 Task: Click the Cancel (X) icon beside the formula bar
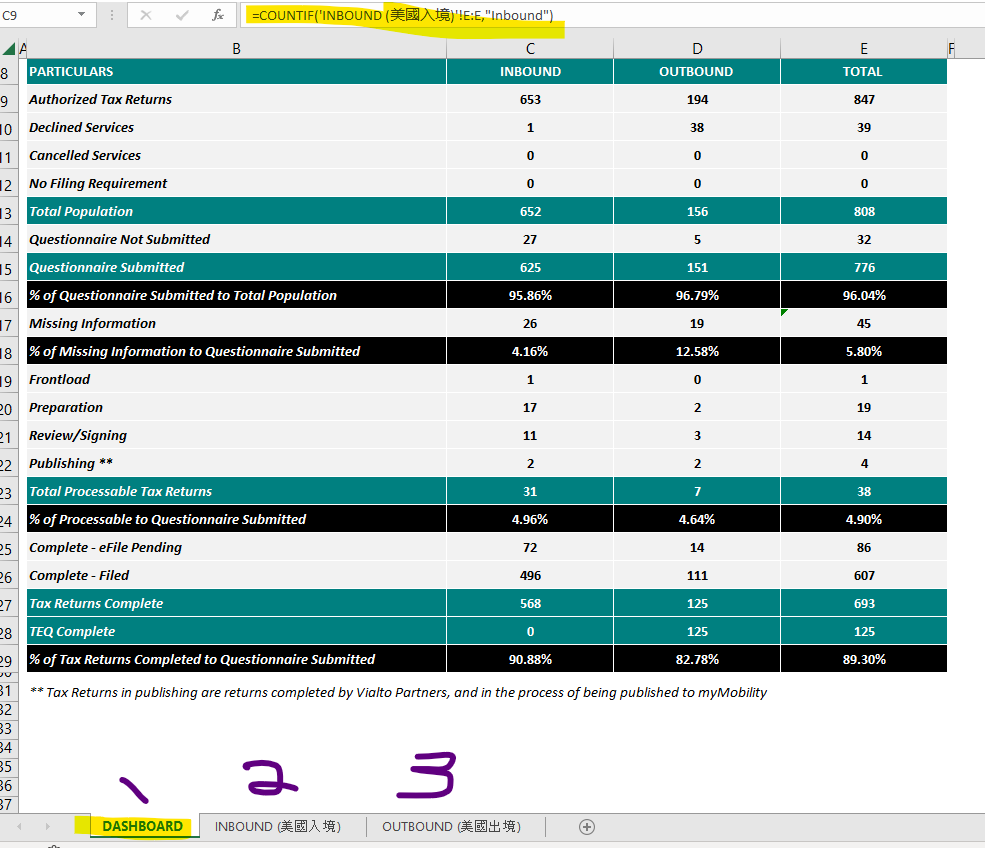click(x=145, y=15)
